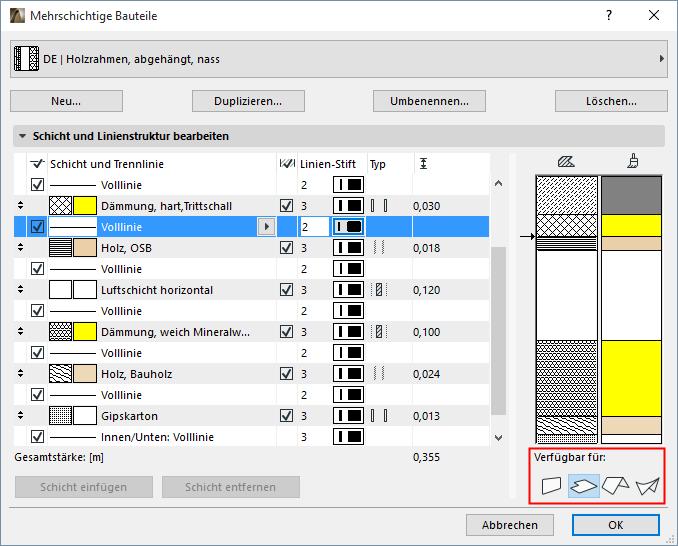
Task: Uncheck the topmost Volllinie checkbox
Action: [38, 185]
